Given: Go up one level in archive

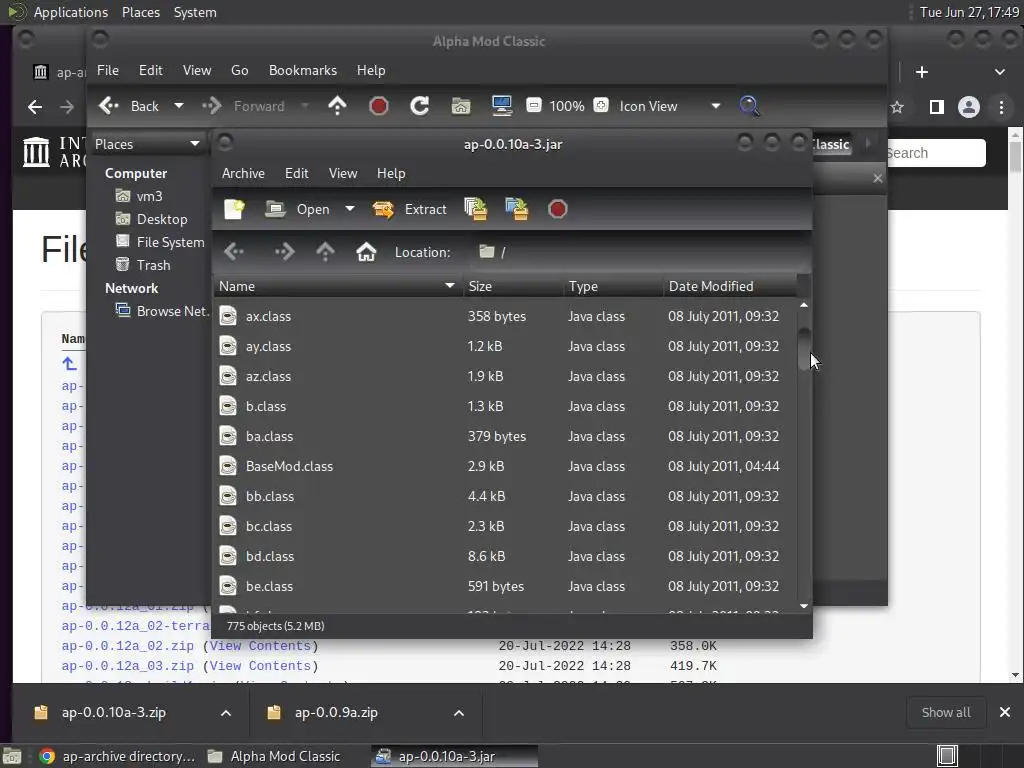Looking at the screenshot, I should (325, 252).
